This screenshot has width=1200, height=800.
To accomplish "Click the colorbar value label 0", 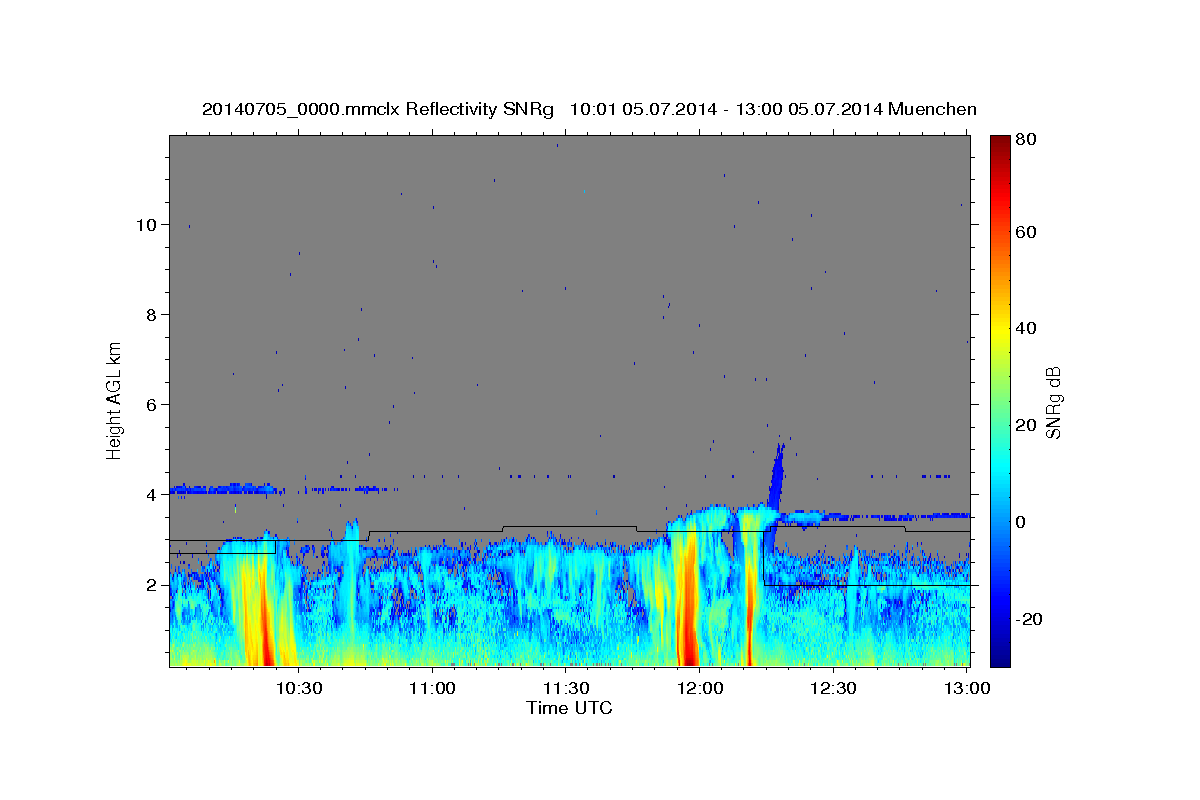I will click(x=1022, y=522).
